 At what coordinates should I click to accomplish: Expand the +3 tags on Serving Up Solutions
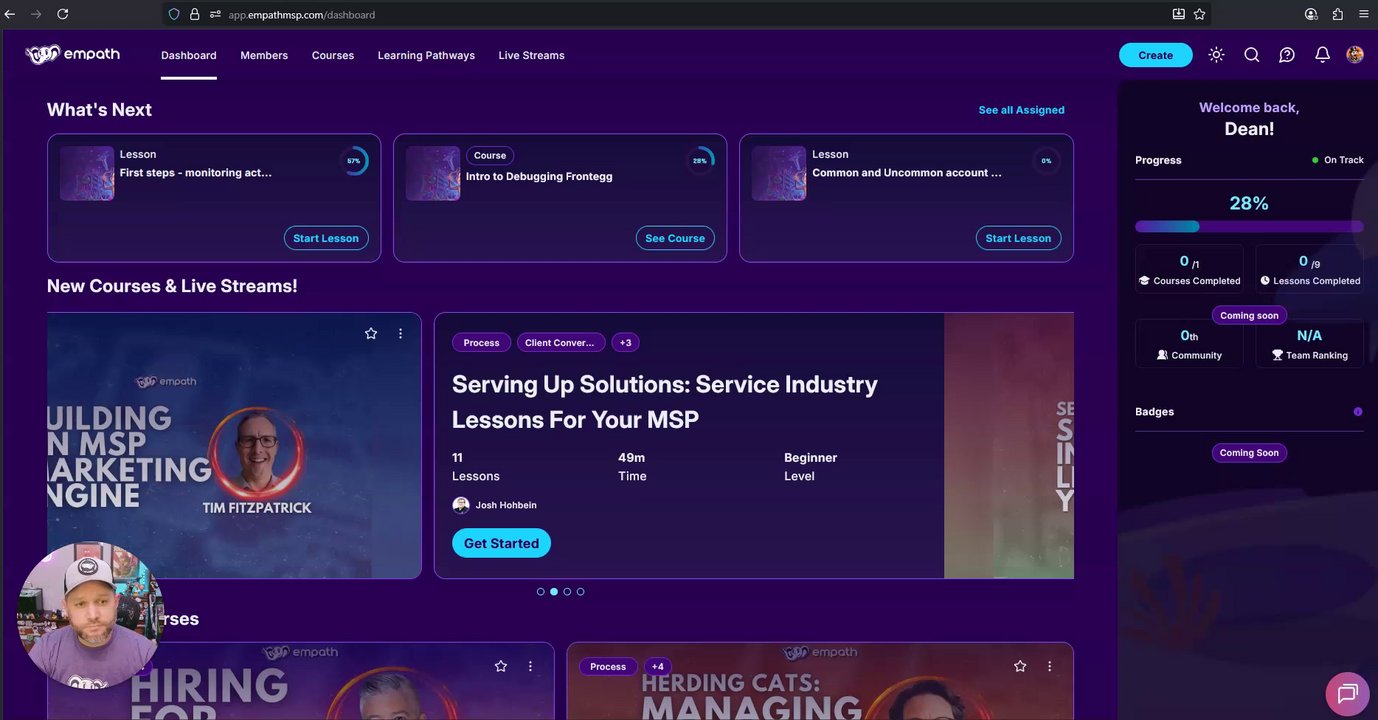[x=625, y=342]
